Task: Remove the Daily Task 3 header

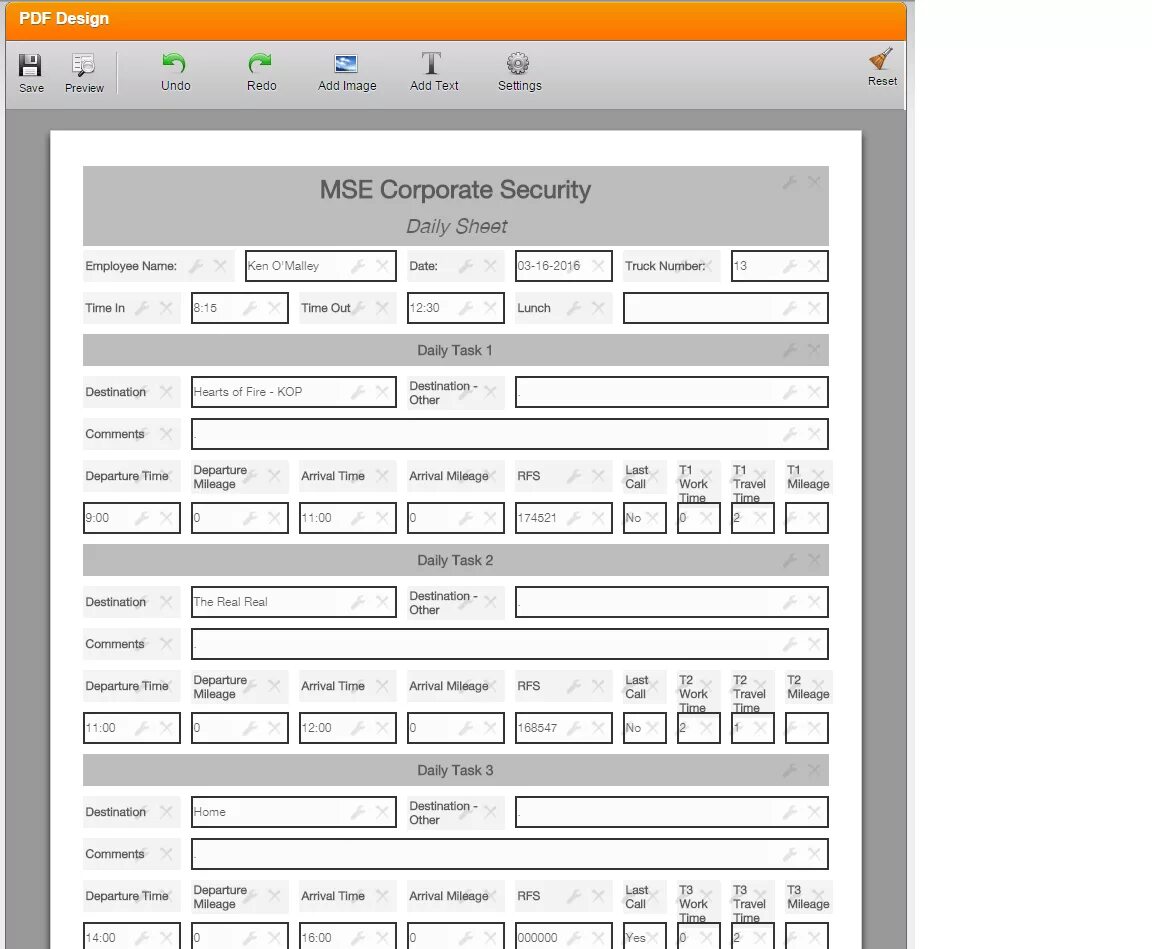Action: [815, 770]
